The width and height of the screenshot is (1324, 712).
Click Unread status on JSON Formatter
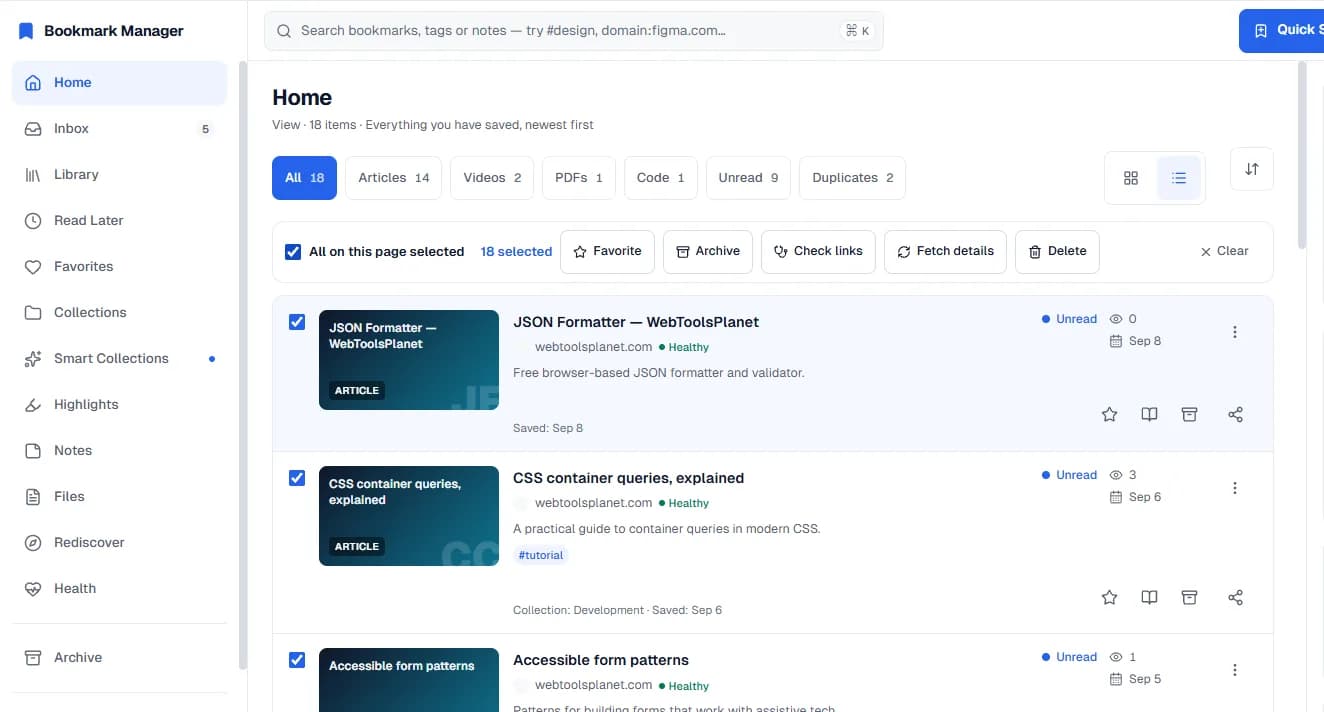pyautogui.click(x=1069, y=319)
